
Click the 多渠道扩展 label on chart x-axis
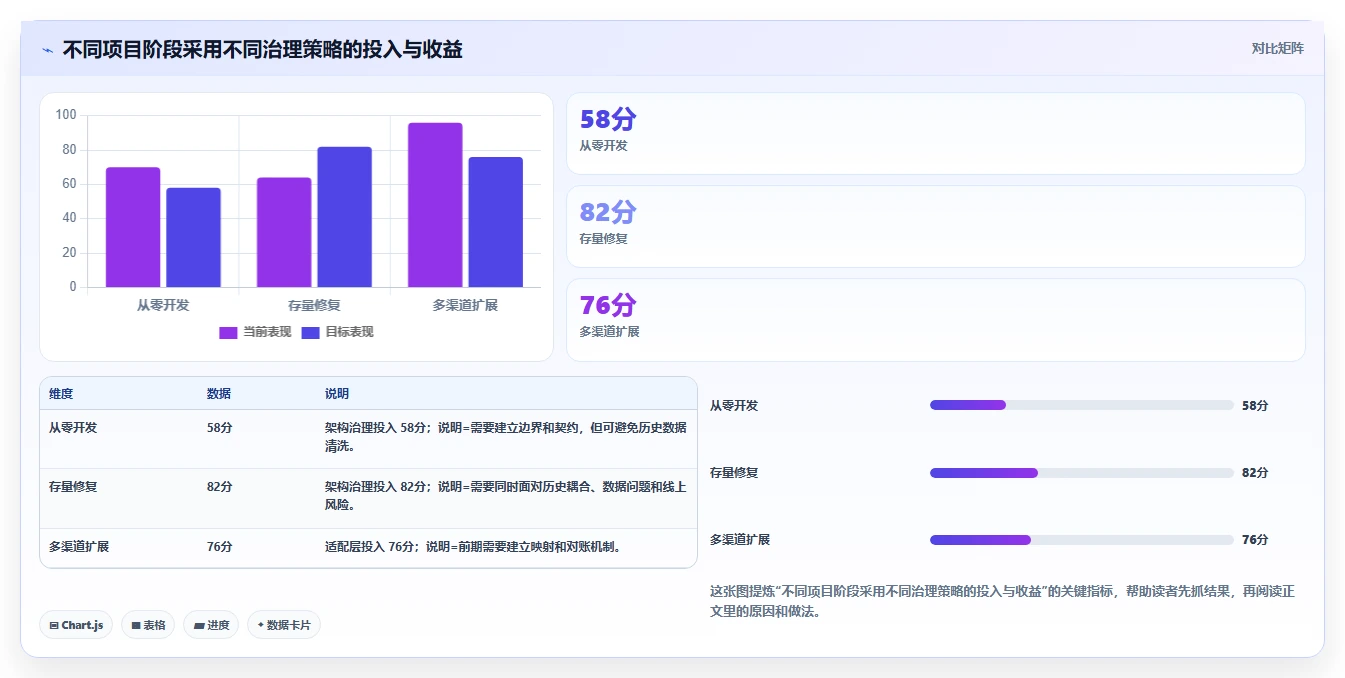point(465,305)
